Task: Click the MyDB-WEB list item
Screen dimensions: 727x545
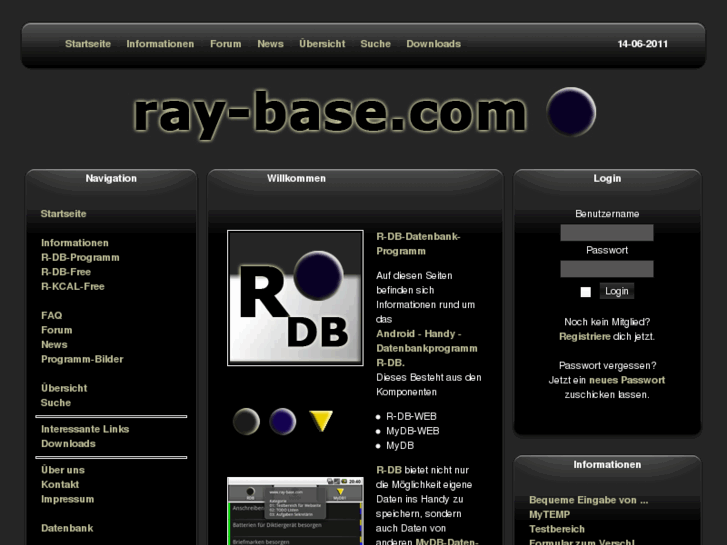Action: (x=413, y=431)
